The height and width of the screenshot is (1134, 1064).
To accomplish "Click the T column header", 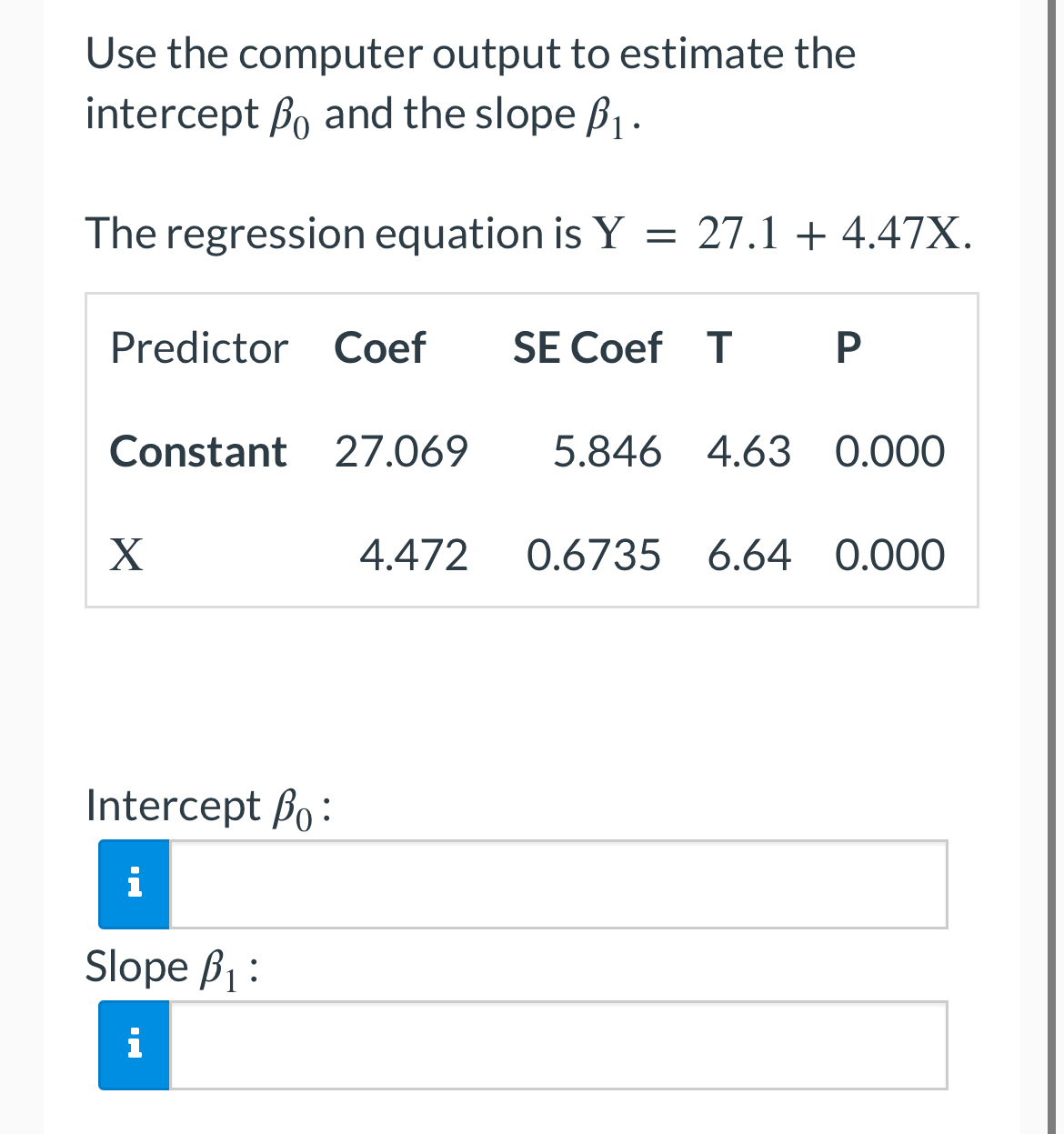I will (x=719, y=348).
